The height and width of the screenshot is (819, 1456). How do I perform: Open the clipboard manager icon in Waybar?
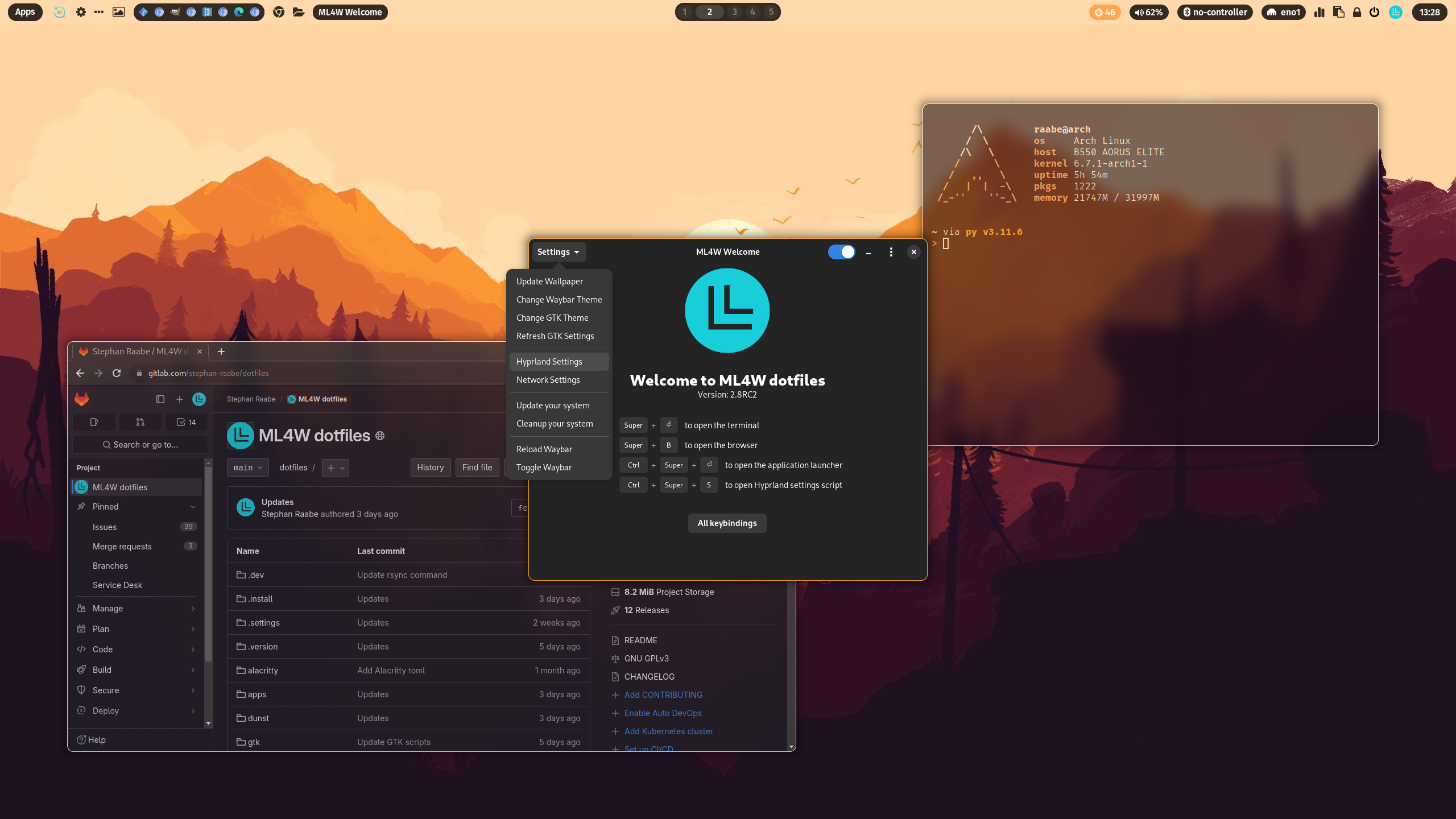tap(1338, 12)
